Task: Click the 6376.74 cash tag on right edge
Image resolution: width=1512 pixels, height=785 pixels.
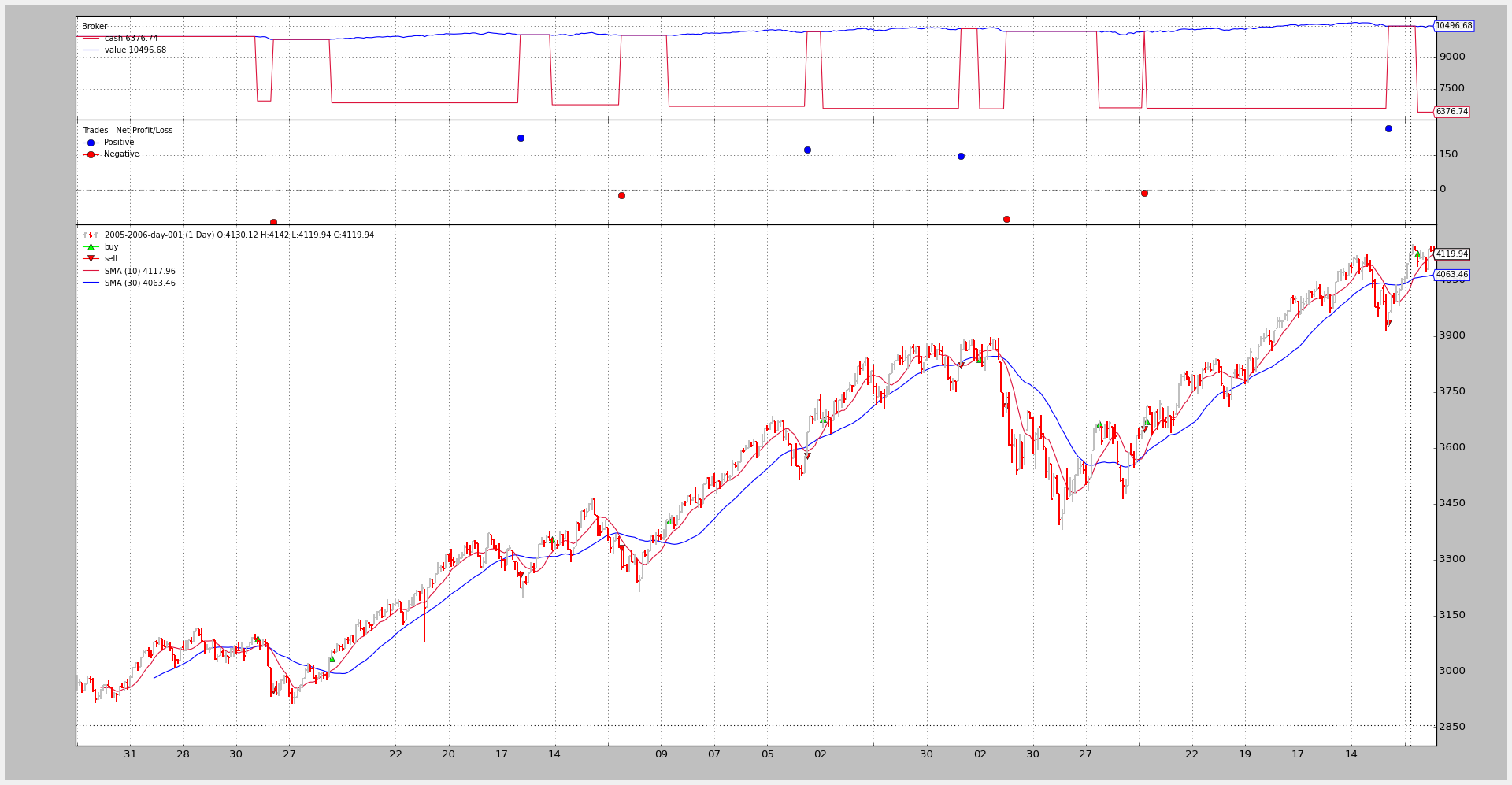Action: pyautogui.click(x=1451, y=112)
